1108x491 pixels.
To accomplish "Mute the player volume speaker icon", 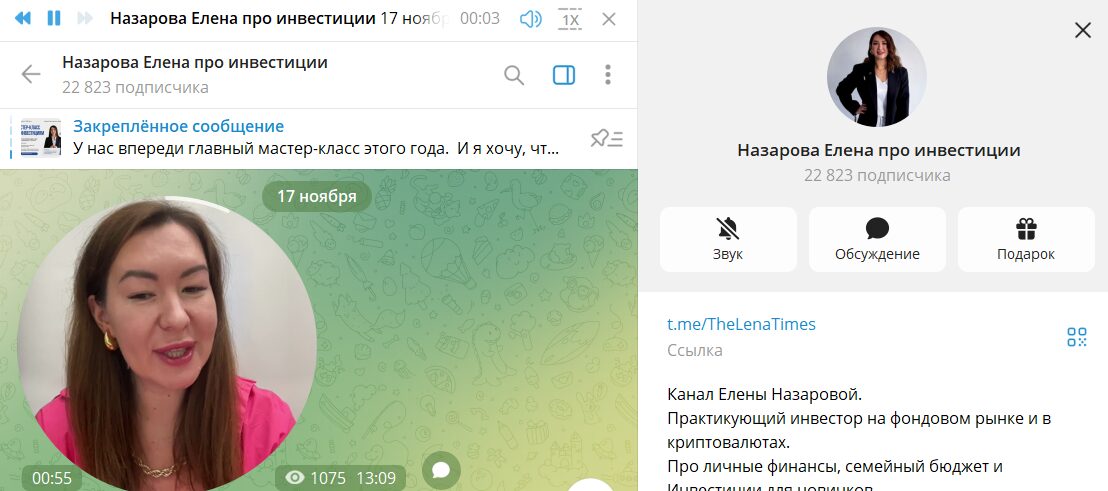I will [530, 19].
